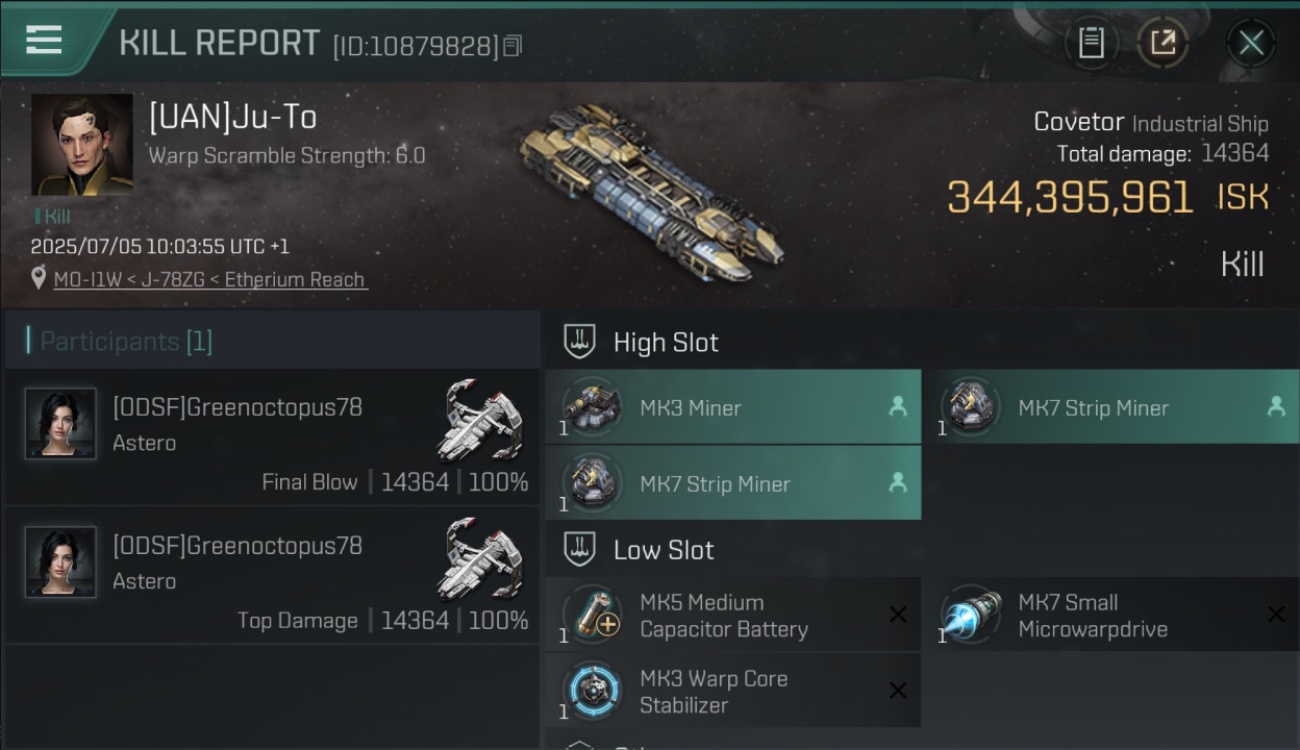Select the MK3 Warp Core Stabilizer icon
Image resolution: width=1300 pixels, height=750 pixels.
click(592, 690)
